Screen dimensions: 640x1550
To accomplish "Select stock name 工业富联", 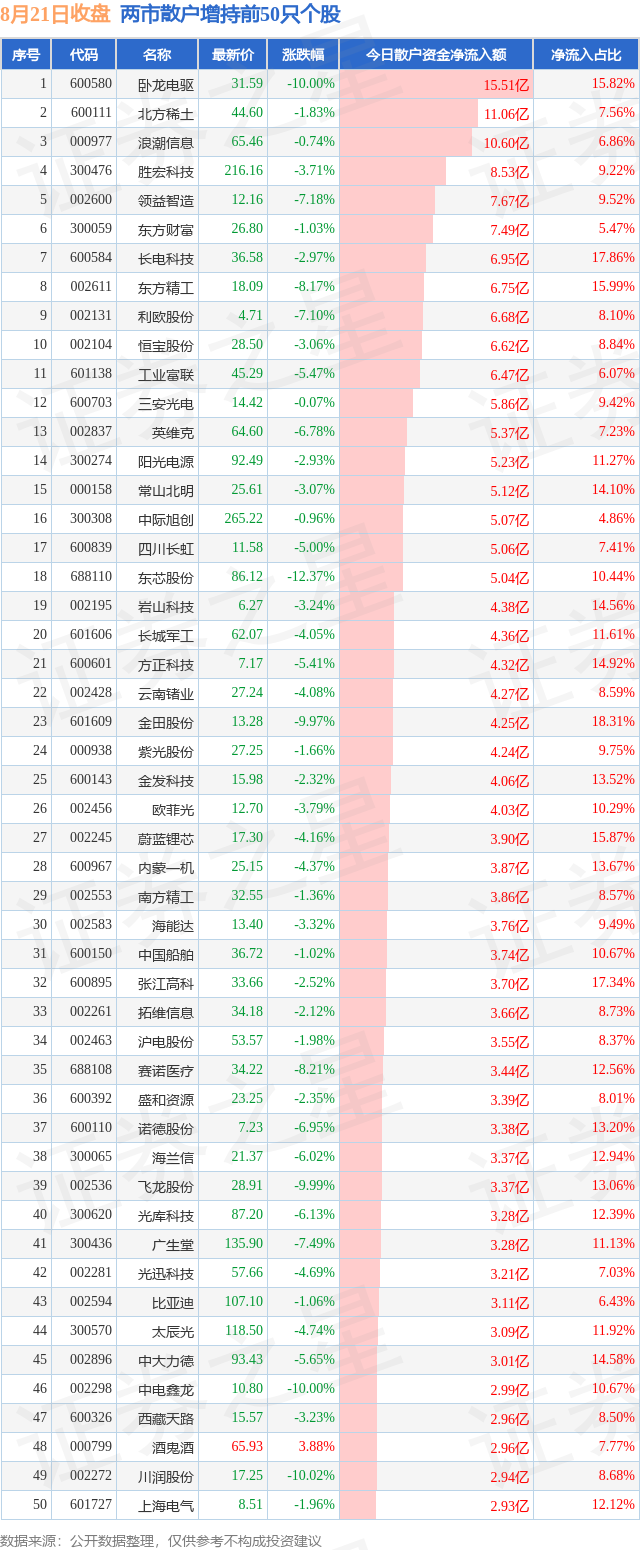I will (x=166, y=374).
